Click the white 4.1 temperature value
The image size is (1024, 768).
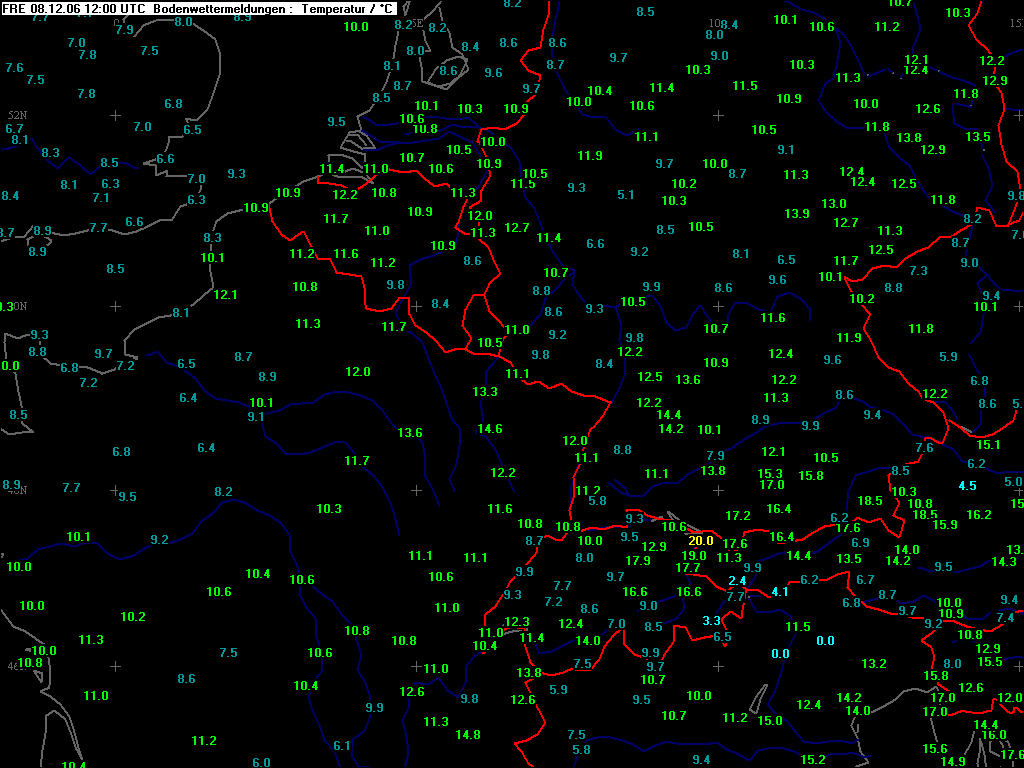coord(780,592)
